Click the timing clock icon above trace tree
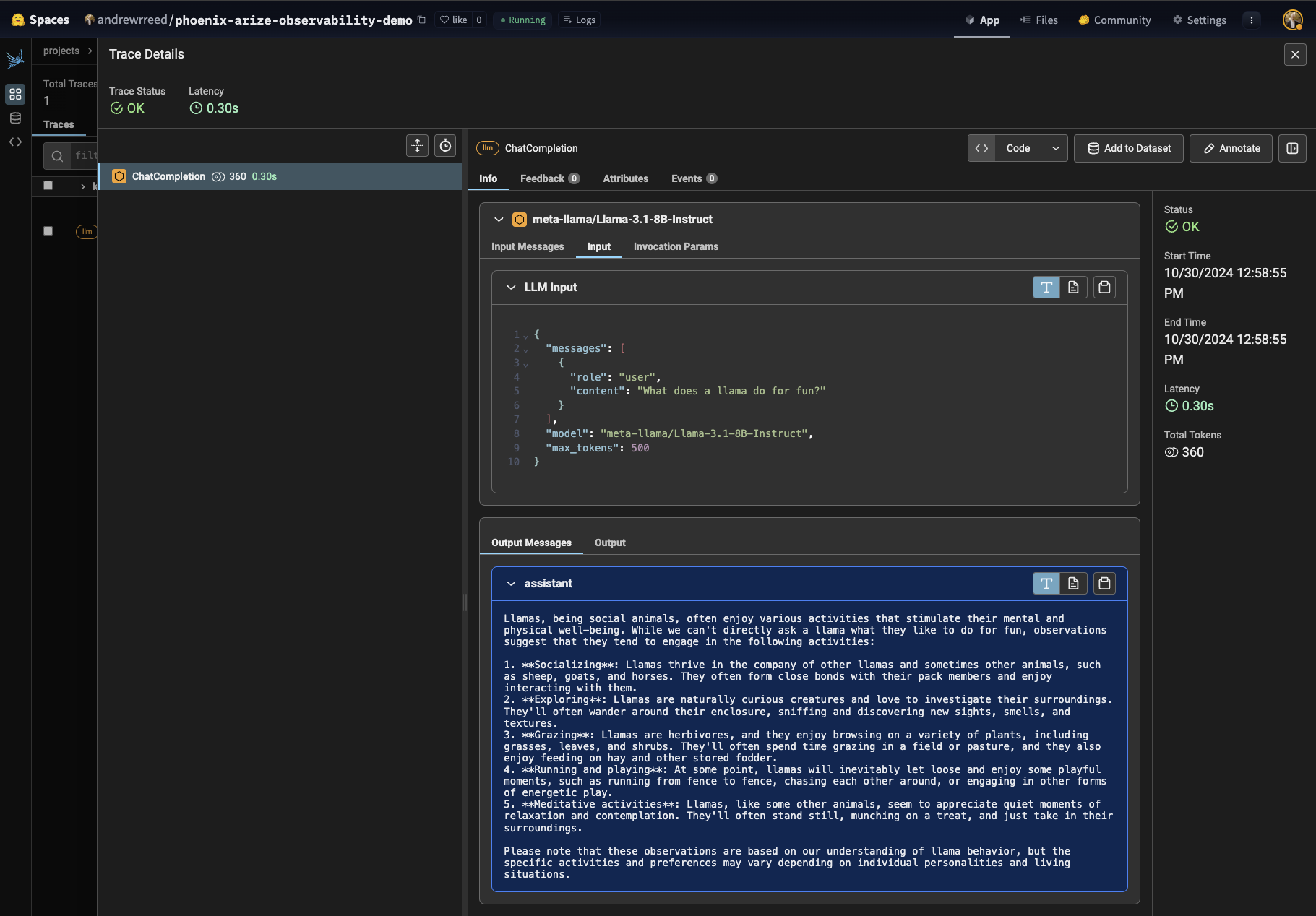This screenshot has height=916, width=1316. point(446,146)
